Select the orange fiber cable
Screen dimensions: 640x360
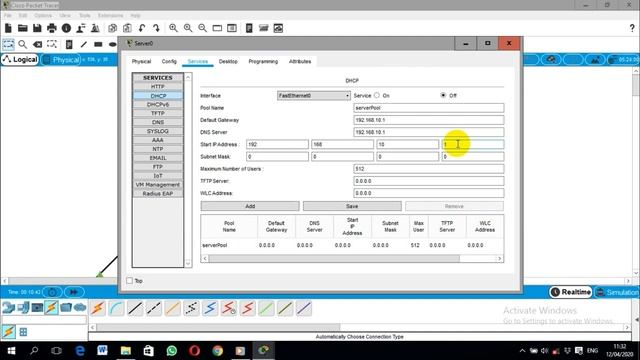coord(173,308)
